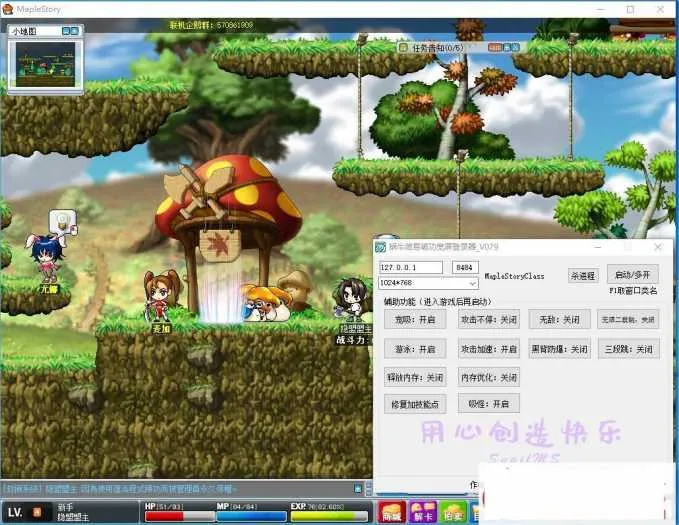Open the red 商城 cash shop button
The width and height of the screenshot is (679, 525).
tap(392, 512)
